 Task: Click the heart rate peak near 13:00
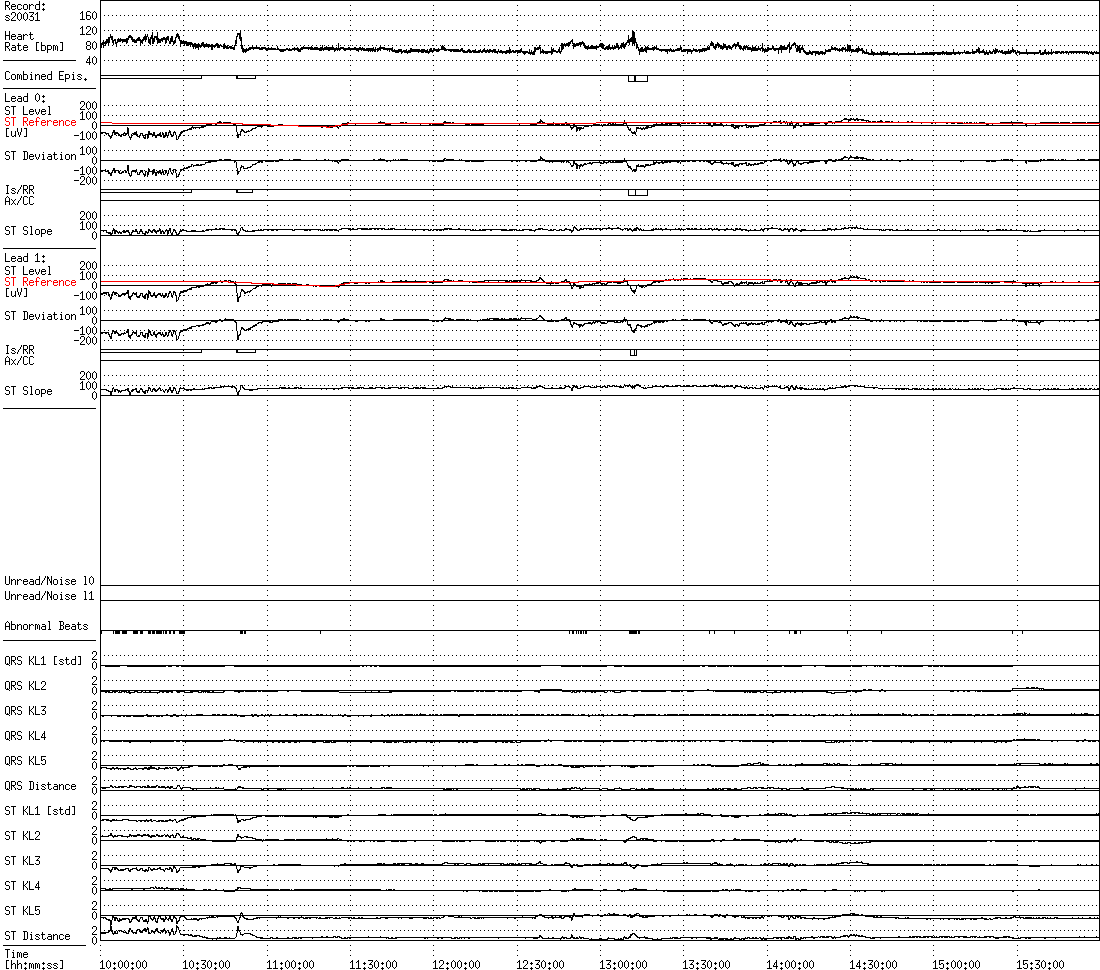(x=632, y=35)
